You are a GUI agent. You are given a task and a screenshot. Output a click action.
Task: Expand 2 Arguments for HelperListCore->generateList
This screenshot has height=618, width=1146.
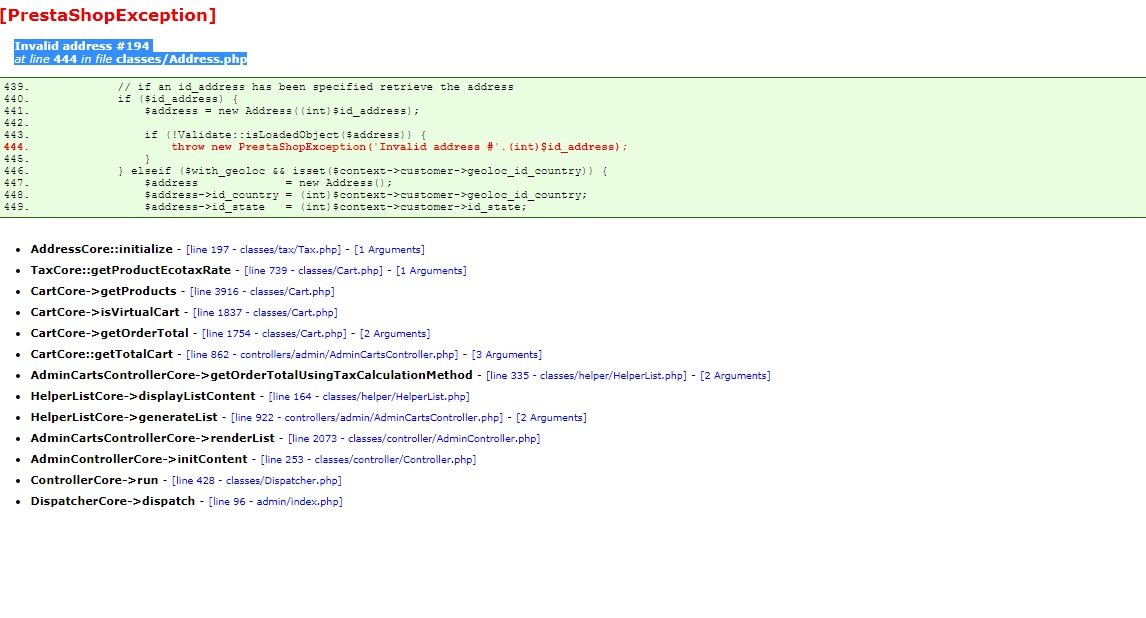pyautogui.click(x=551, y=418)
